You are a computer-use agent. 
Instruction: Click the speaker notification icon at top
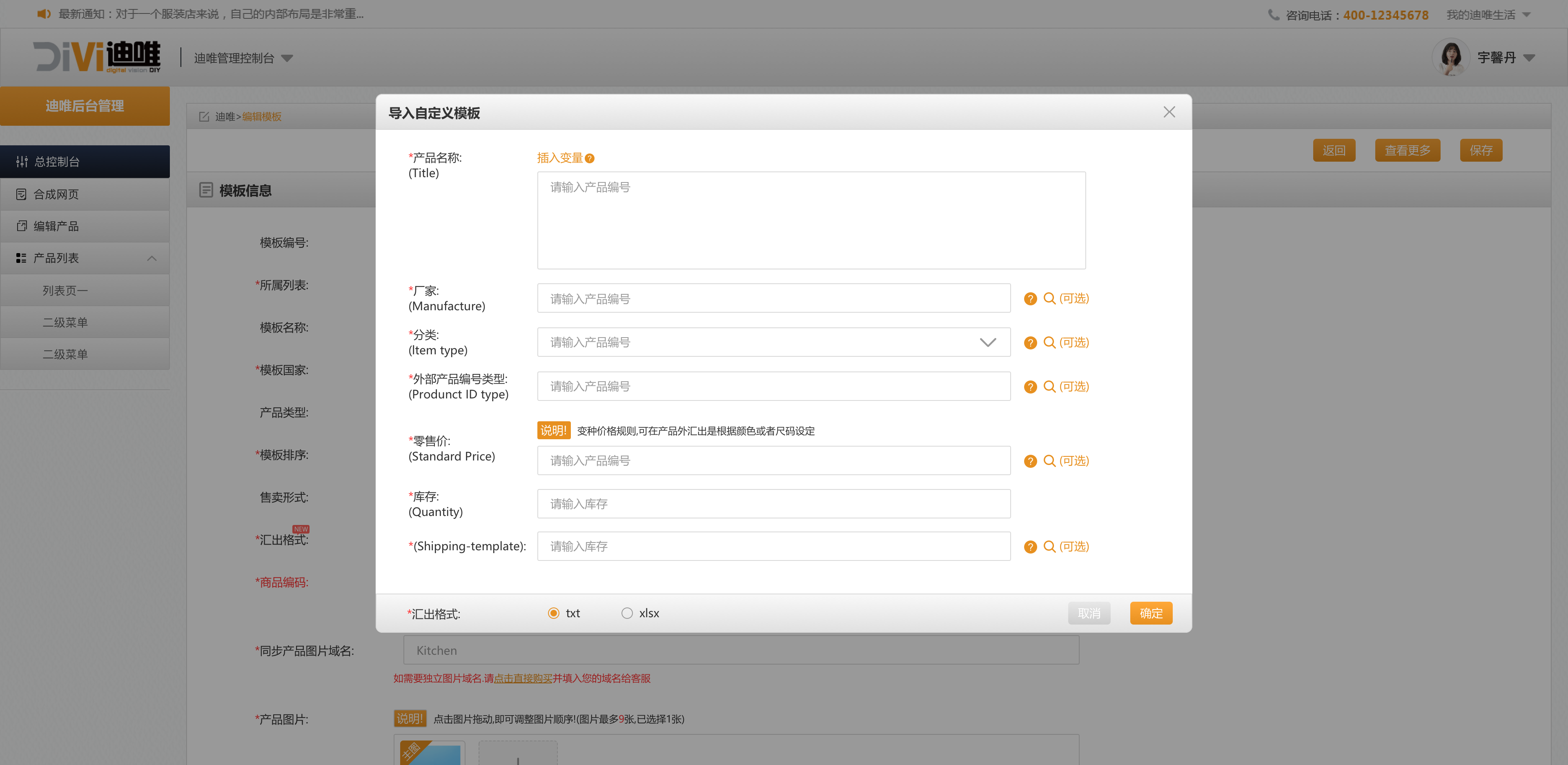(44, 14)
